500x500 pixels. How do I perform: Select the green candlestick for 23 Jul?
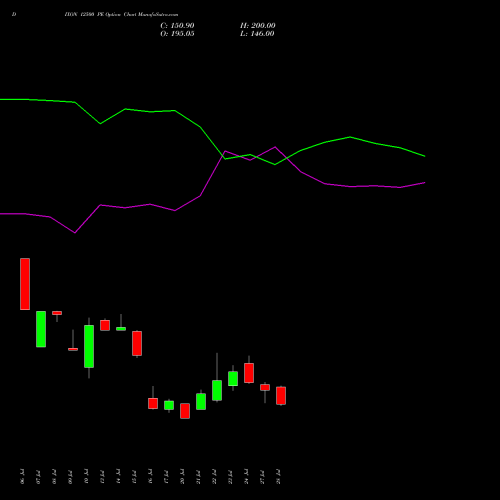(233, 379)
